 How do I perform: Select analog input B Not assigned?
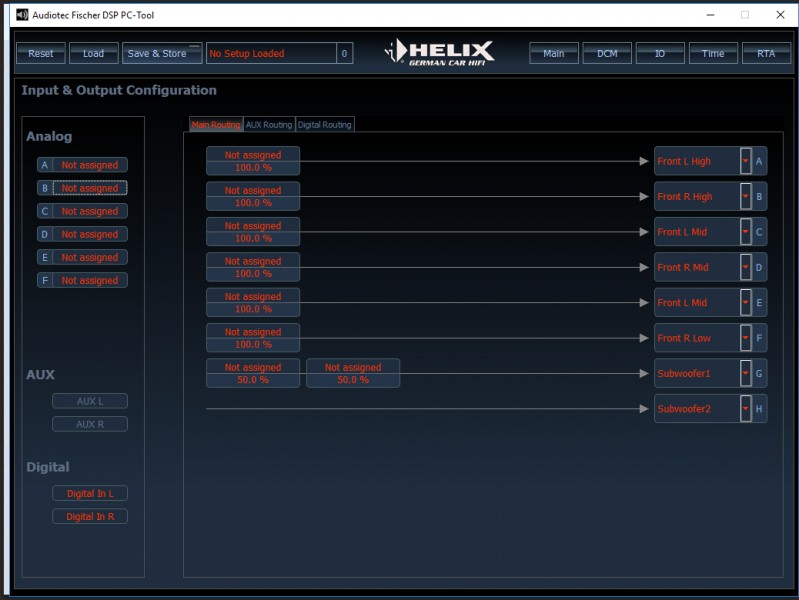click(90, 188)
